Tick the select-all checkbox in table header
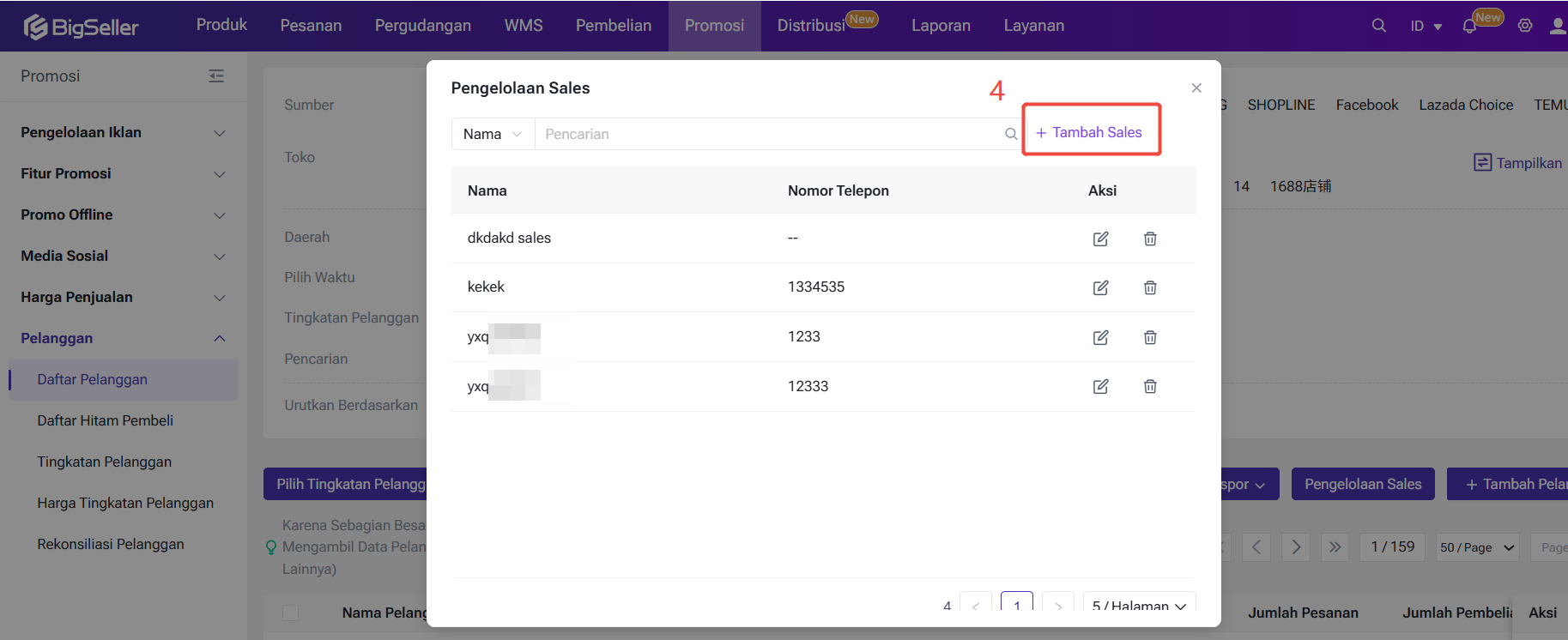The height and width of the screenshot is (640, 1568). [x=291, y=613]
